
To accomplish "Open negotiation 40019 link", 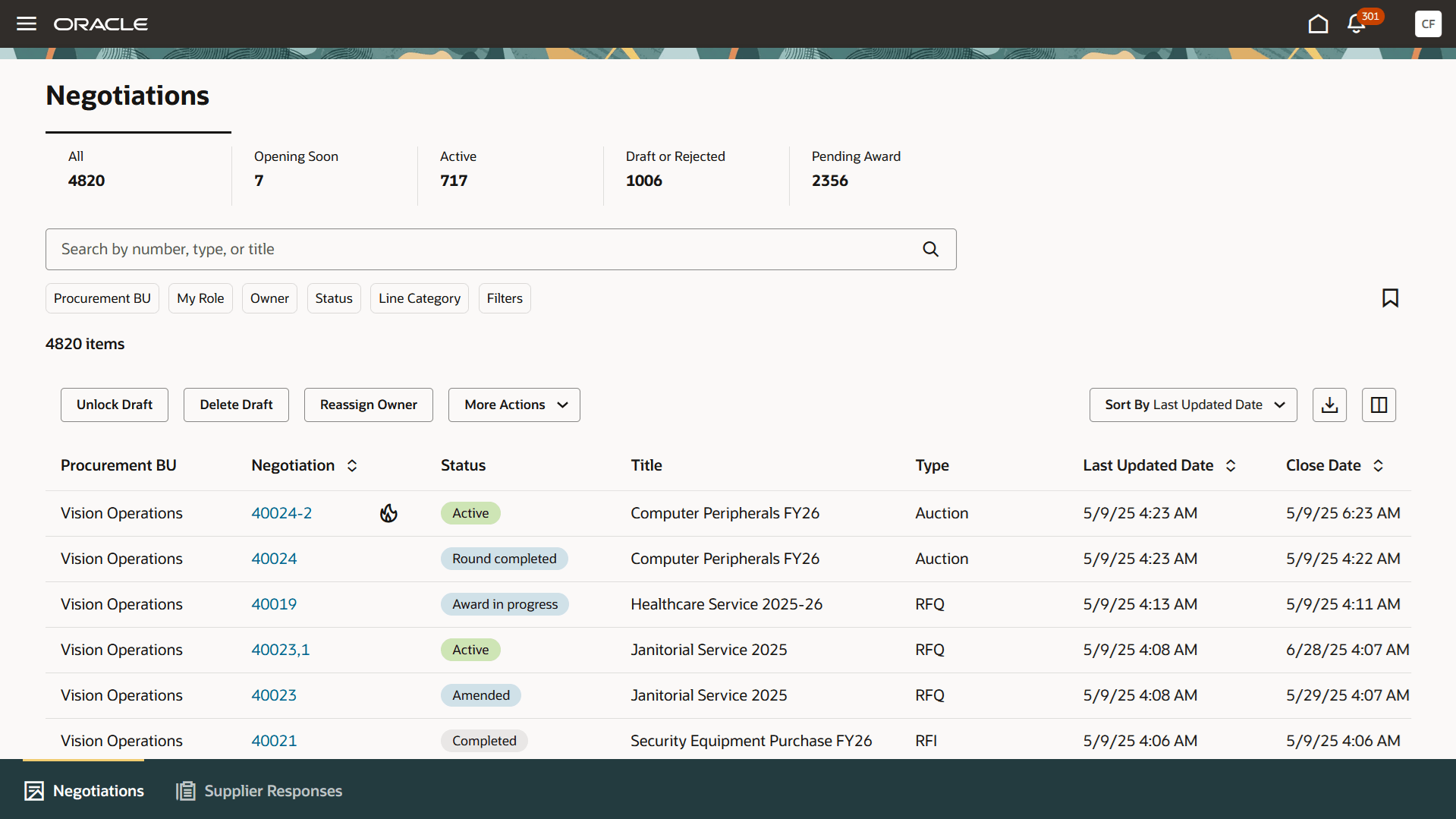I will 274,603.
